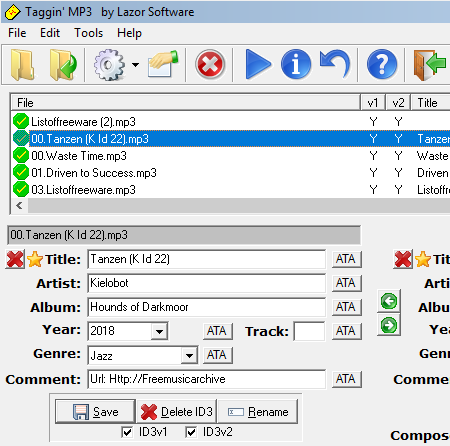Click the green left arrow copy button
Viewport: 450px width, 446px height.
pyautogui.click(x=389, y=301)
